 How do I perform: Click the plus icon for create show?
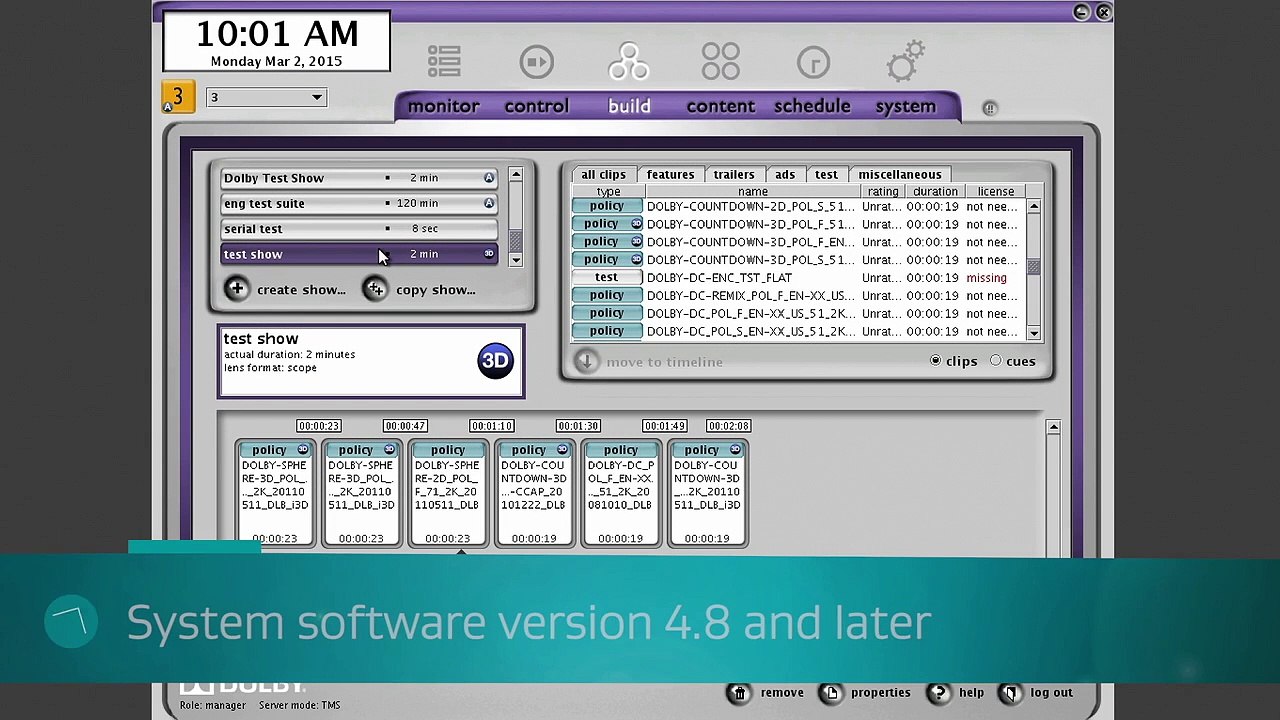click(236, 289)
